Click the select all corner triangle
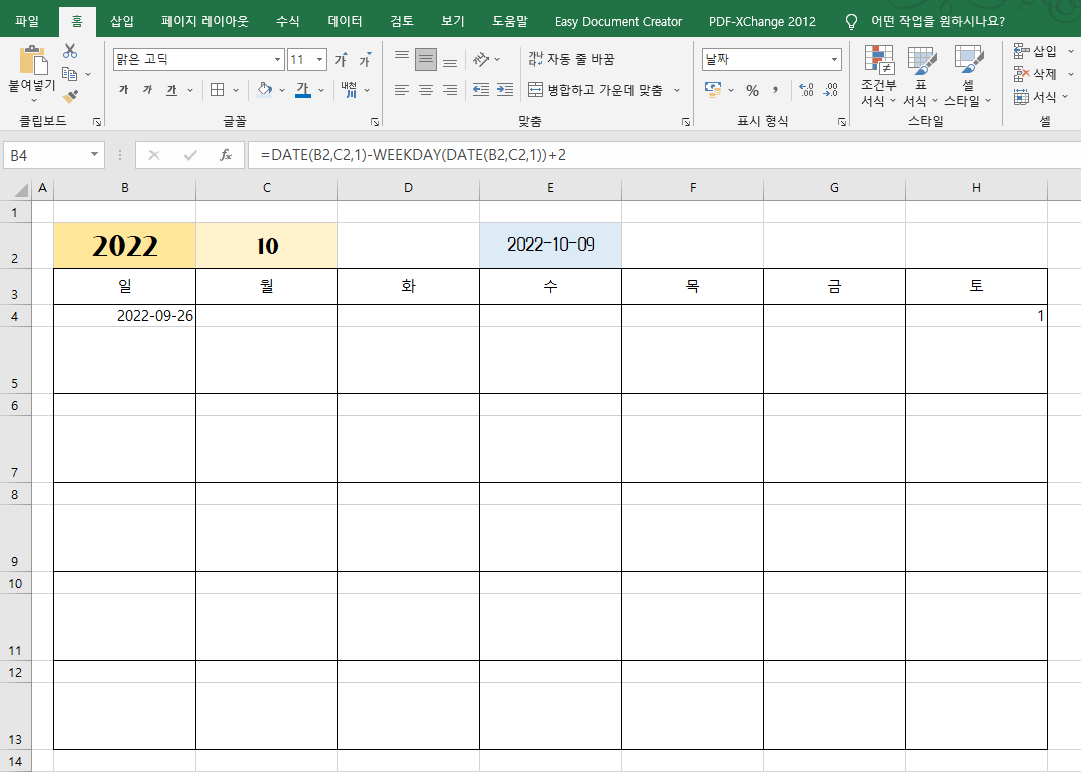1081x772 pixels. (21, 190)
